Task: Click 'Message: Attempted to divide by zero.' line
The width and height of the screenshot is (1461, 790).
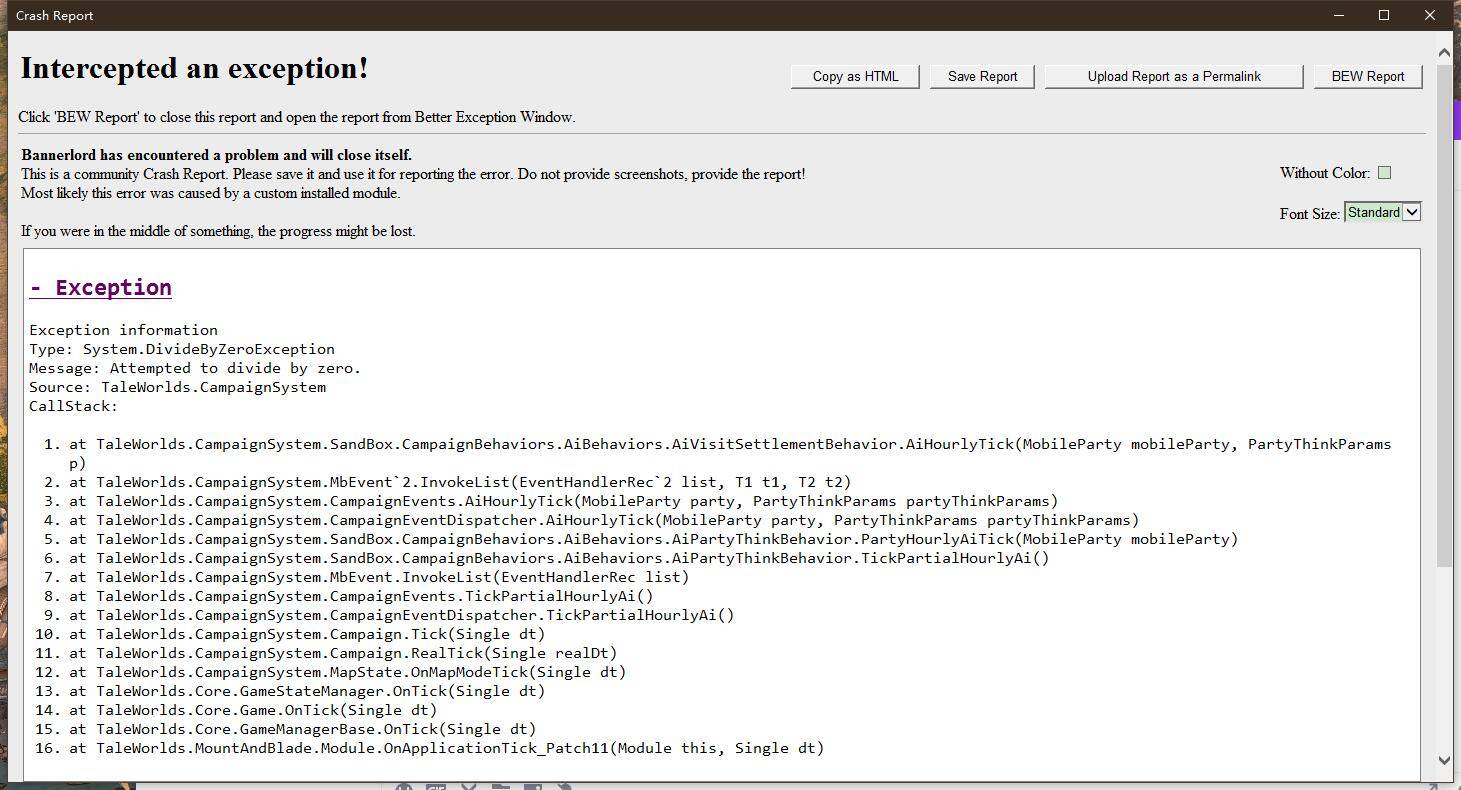Action: (195, 368)
